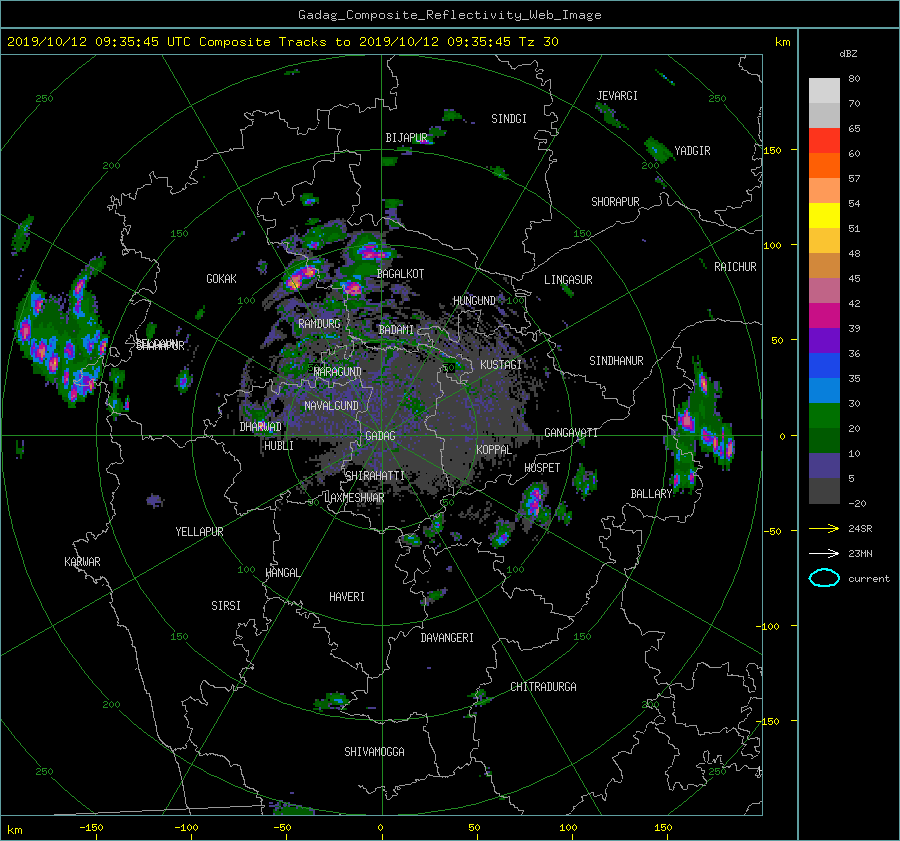
Task: Click the image title 'Gadag_Composite_Reflectivity_Web_Image'
Action: pyautogui.click(x=449, y=15)
